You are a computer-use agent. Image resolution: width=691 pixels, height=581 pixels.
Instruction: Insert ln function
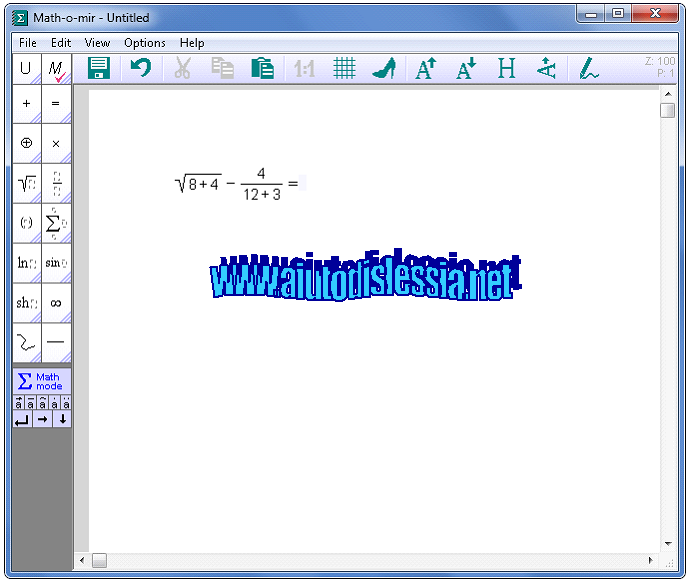click(x=26, y=263)
